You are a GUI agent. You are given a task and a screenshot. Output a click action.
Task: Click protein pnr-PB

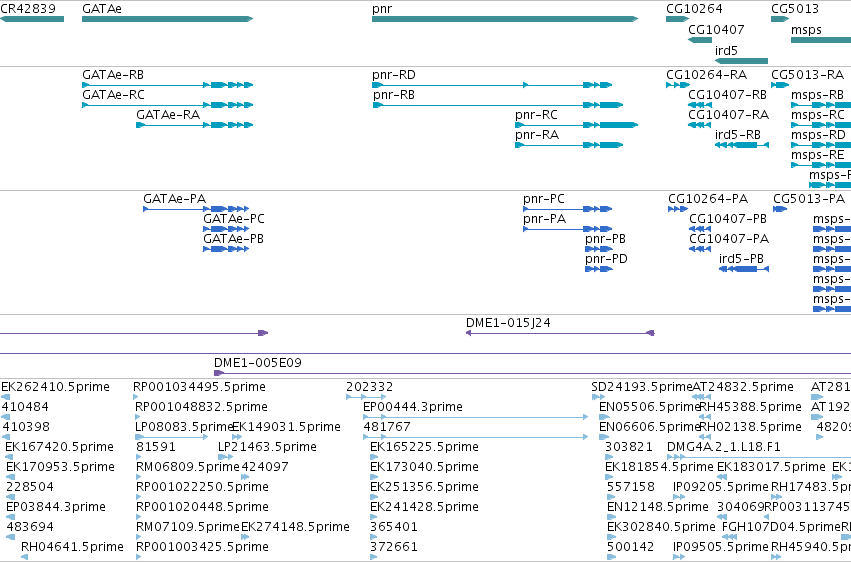599,249
